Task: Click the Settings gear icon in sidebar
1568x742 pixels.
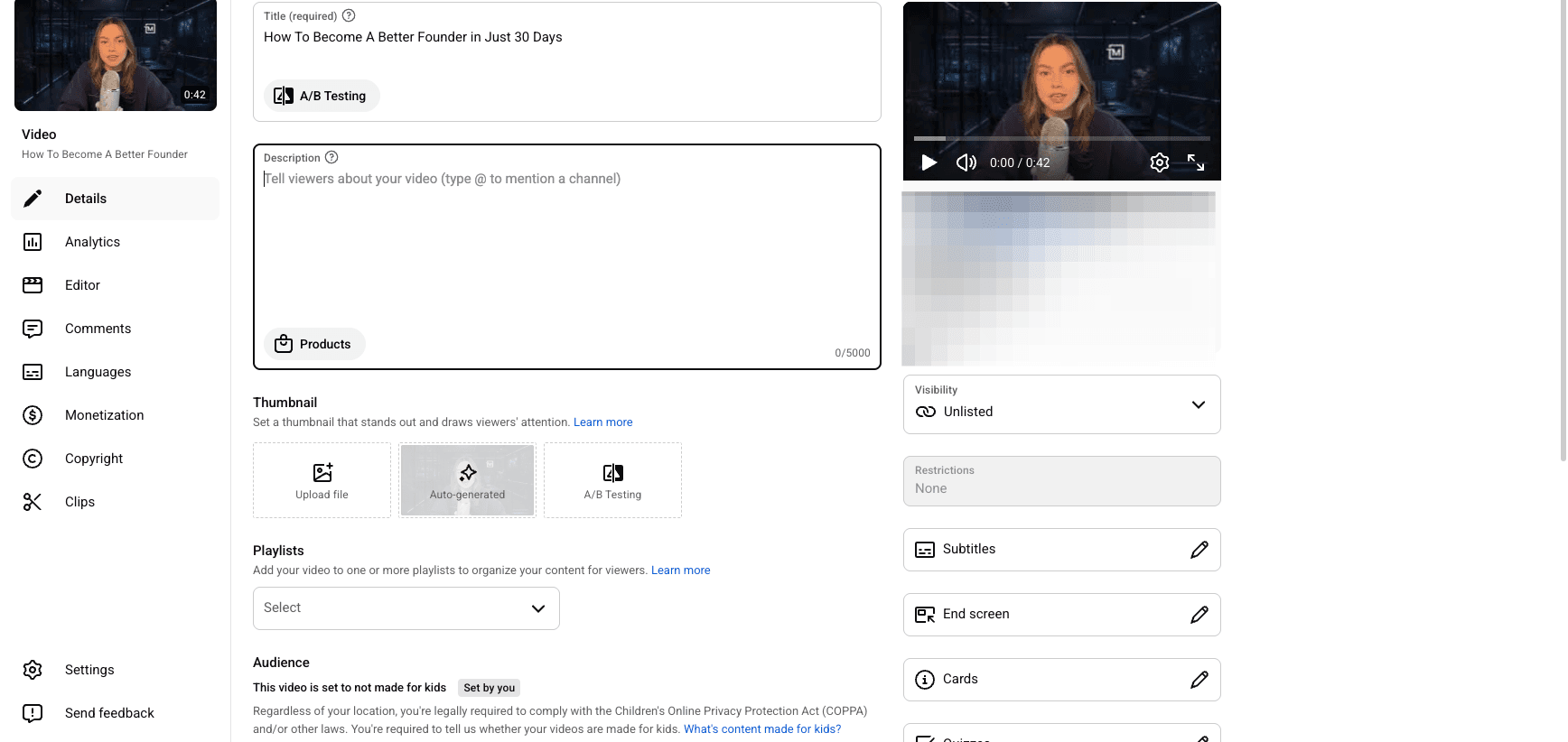Action: [33, 670]
